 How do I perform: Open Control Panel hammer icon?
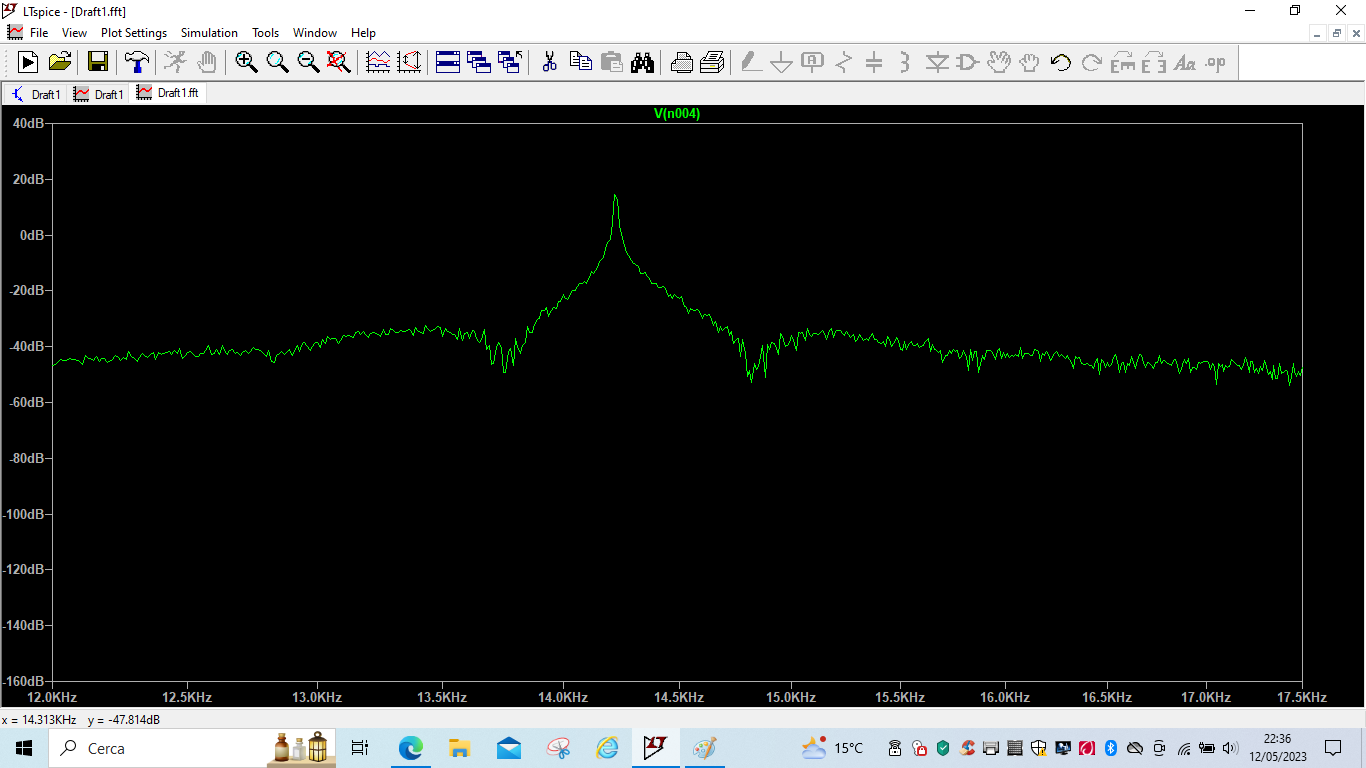pos(137,62)
